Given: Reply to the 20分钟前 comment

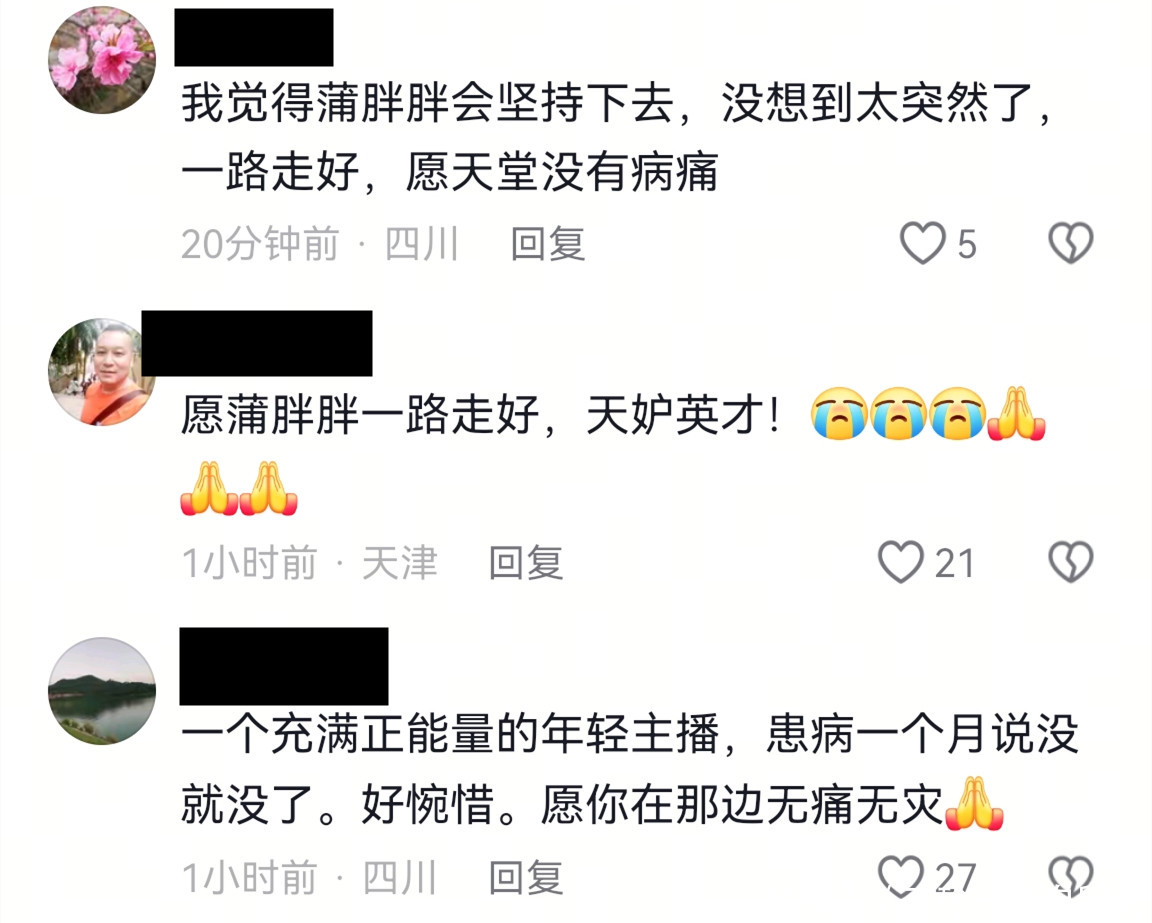Looking at the screenshot, I should (548, 244).
